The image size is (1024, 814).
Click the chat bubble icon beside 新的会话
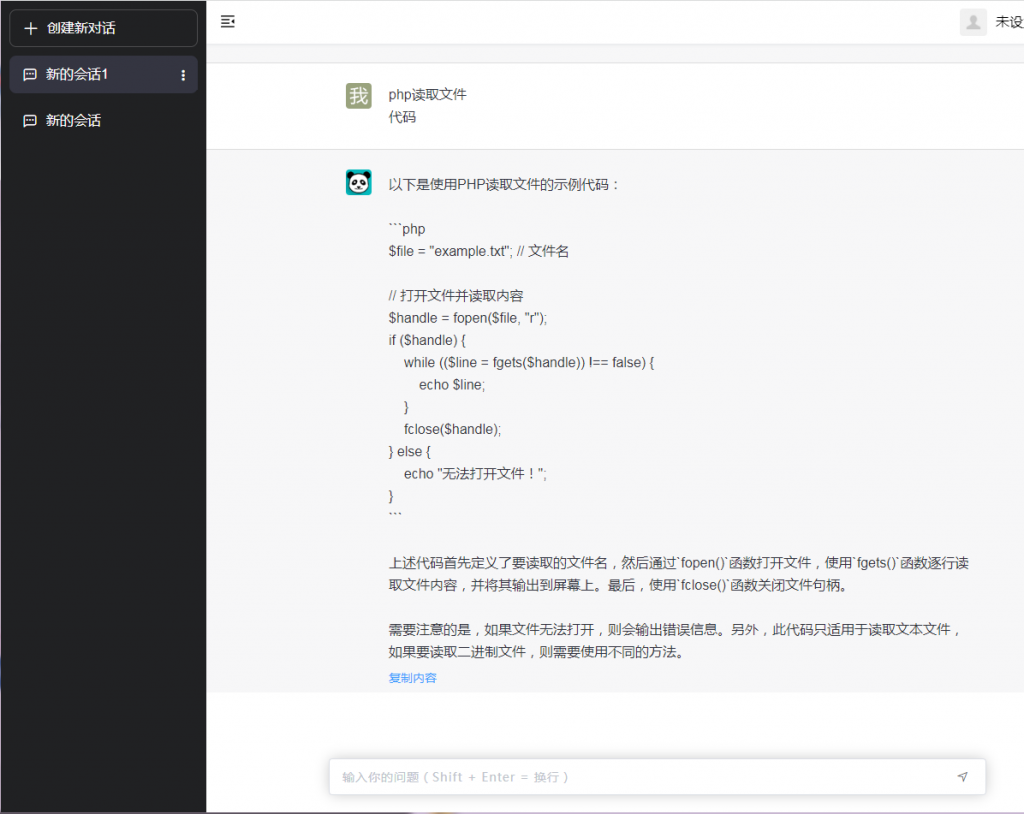30,121
